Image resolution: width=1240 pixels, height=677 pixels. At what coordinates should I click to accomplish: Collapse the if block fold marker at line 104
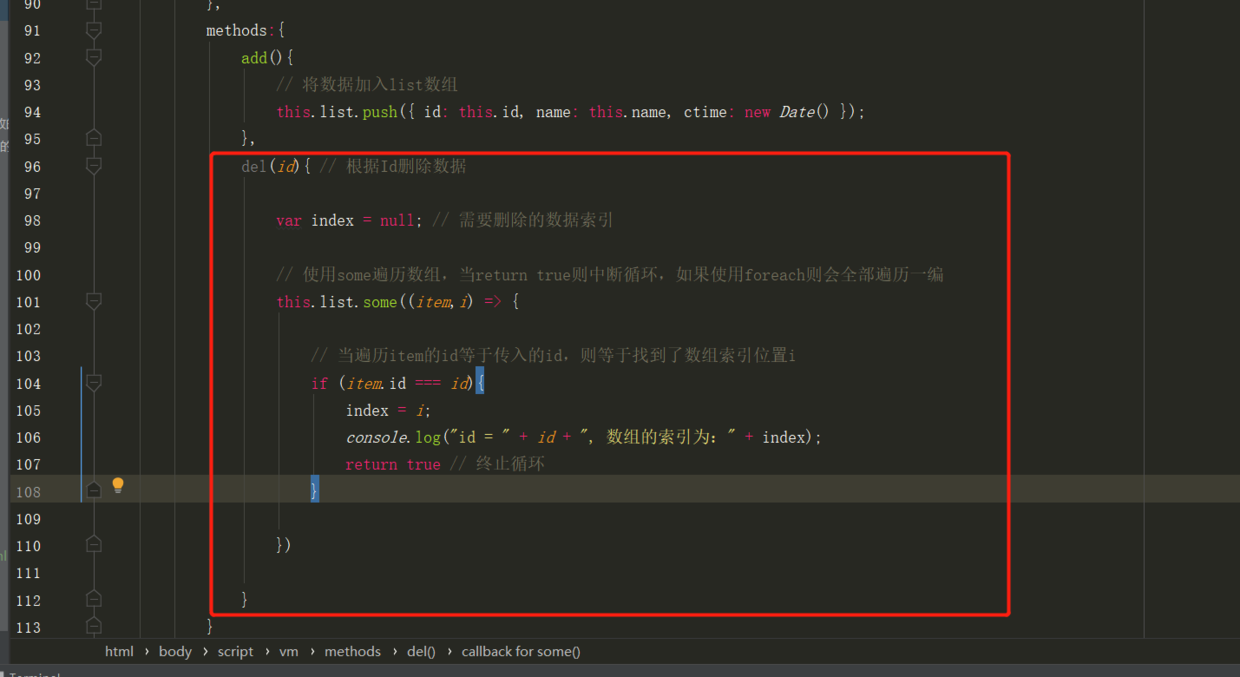click(x=94, y=383)
